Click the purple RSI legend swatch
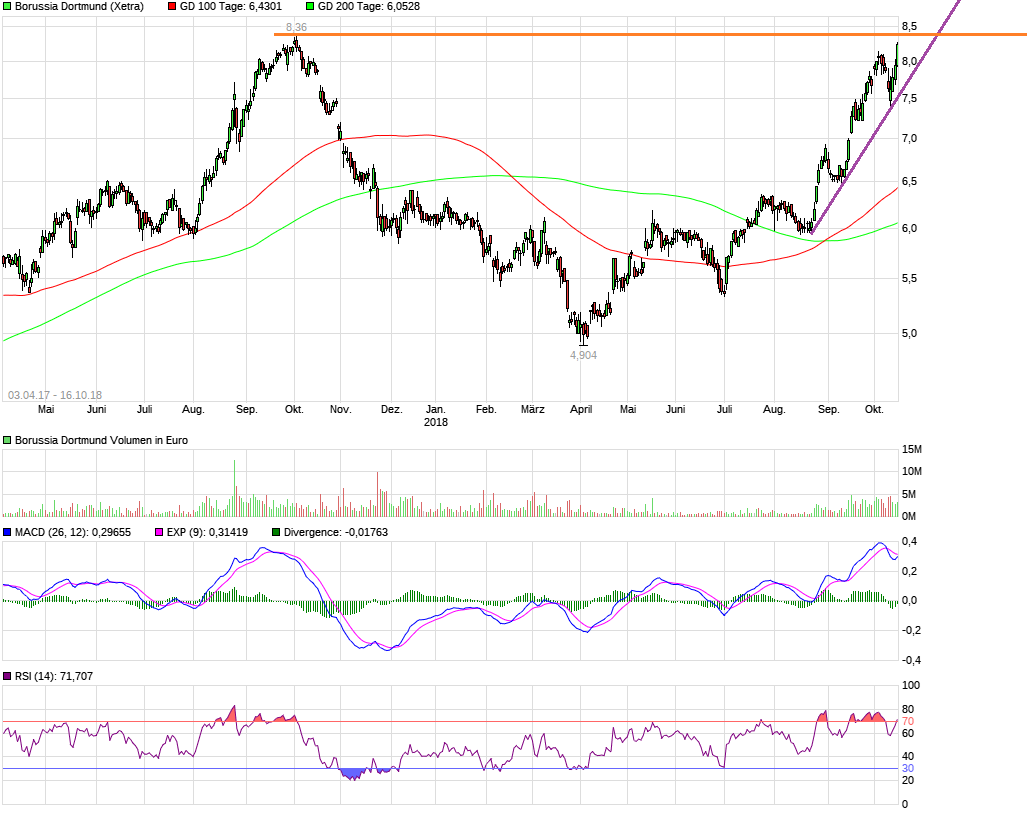 pyautogui.click(x=7, y=676)
